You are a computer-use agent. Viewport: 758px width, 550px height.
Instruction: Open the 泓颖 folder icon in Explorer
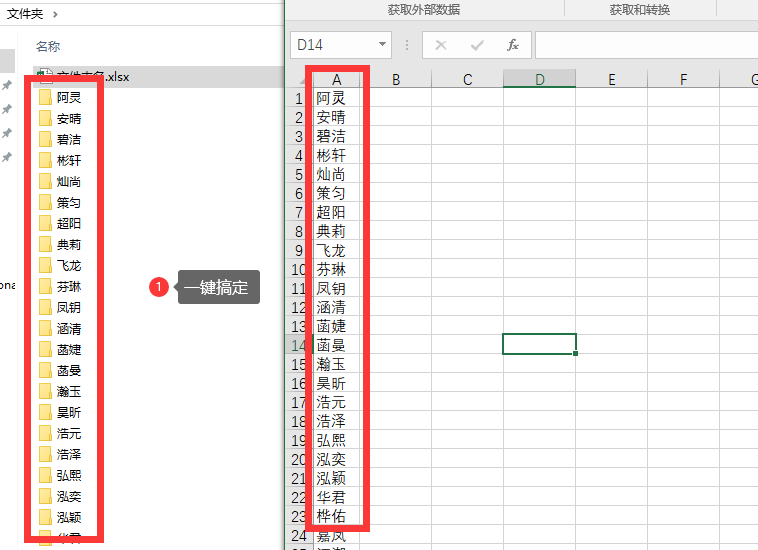coord(45,518)
